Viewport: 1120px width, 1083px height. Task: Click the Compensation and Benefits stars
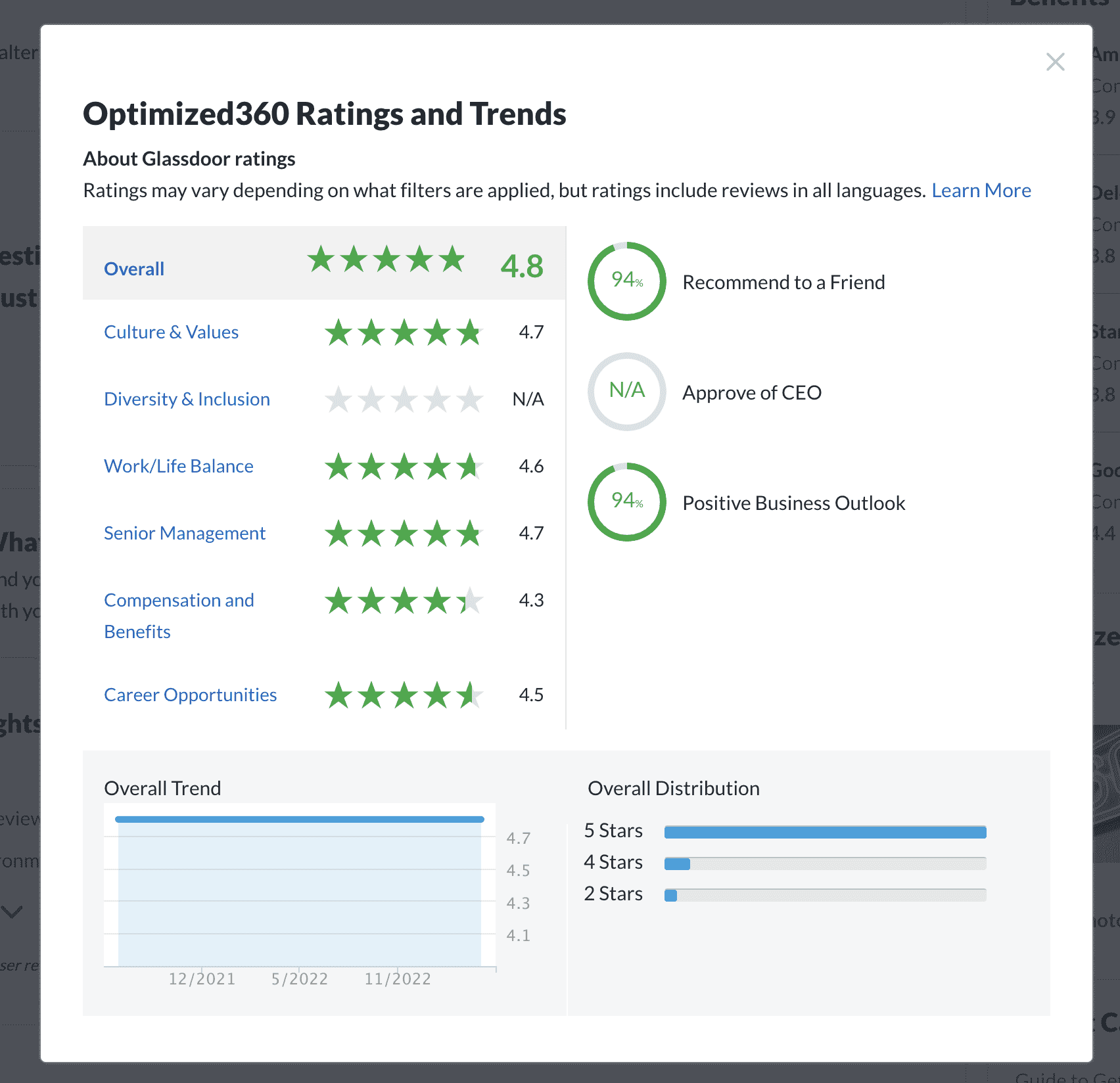tap(404, 601)
